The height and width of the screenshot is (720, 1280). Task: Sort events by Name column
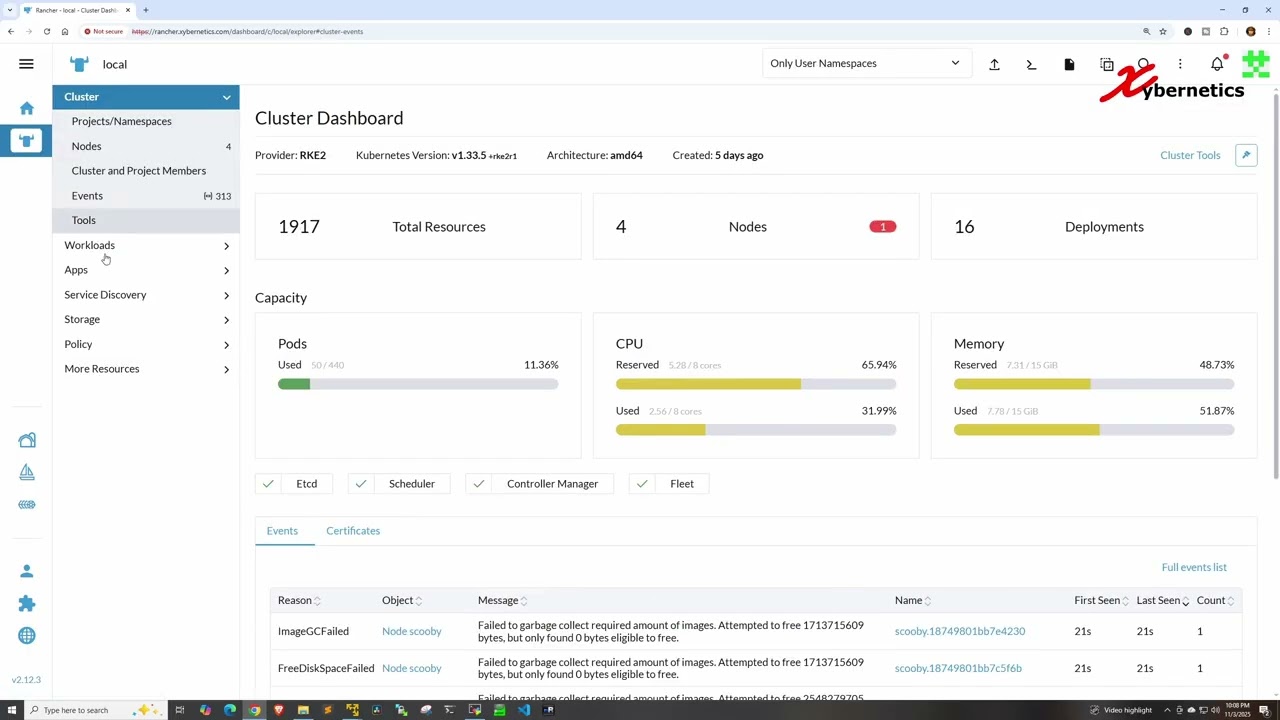(x=912, y=600)
